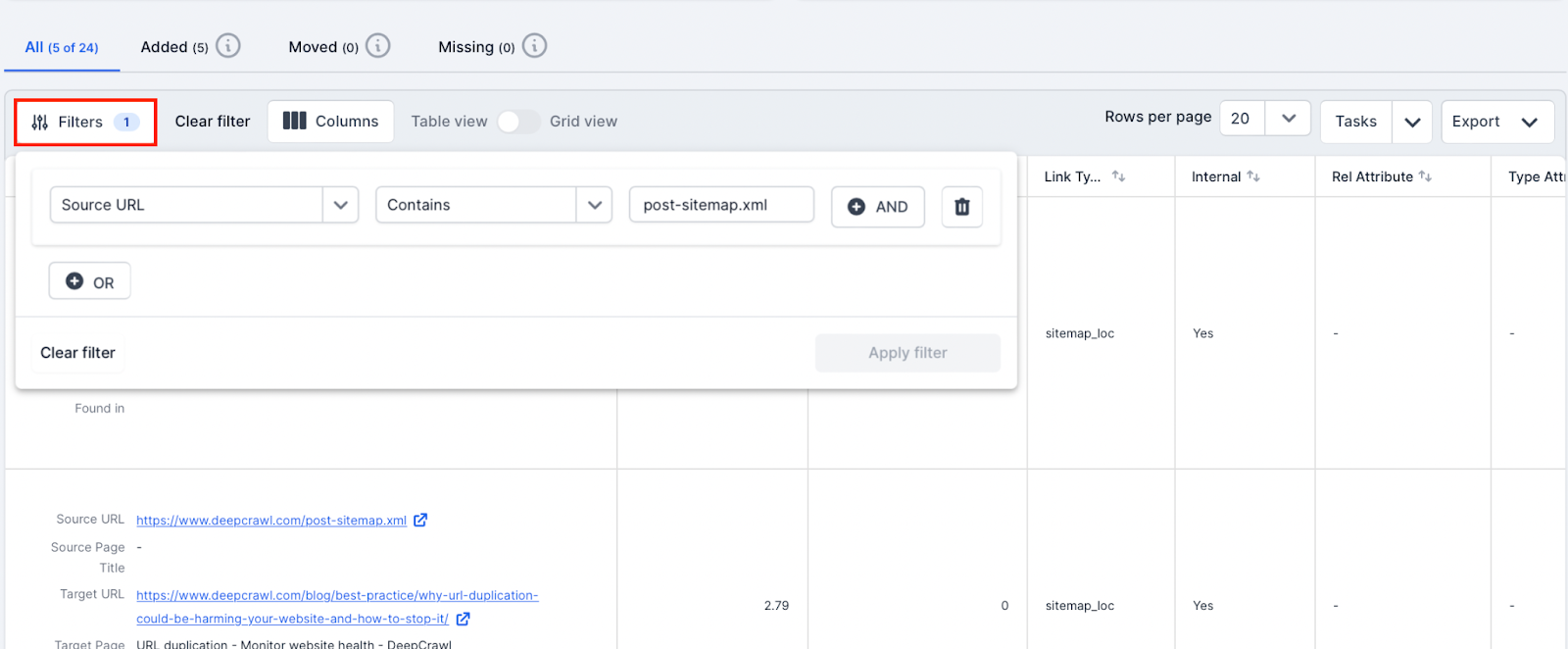Switch to the Missing tab
This screenshot has width=1568, height=649.
pyautogui.click(x=476, y=47)
